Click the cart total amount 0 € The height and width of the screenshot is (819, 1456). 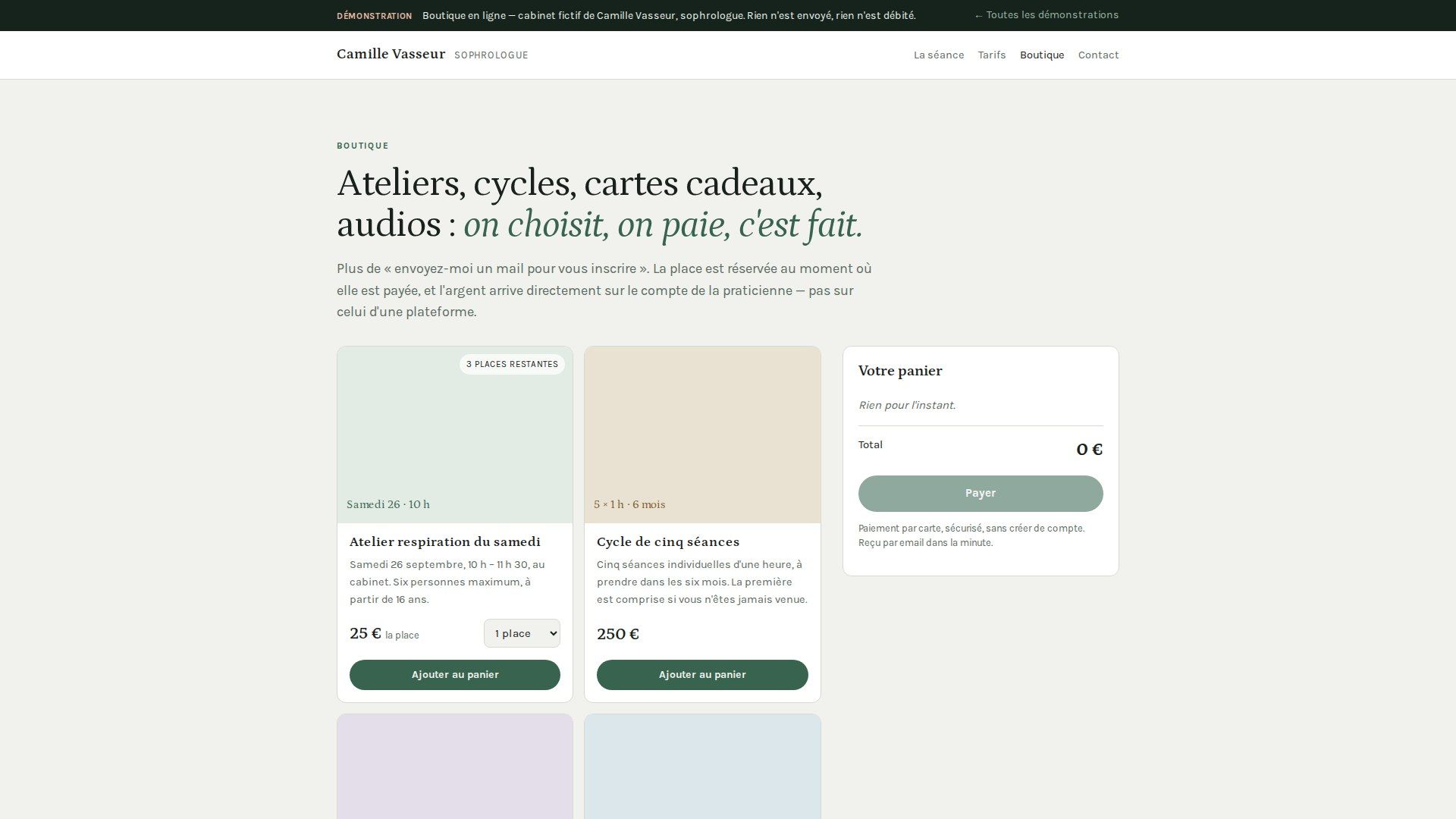(x=1089, y=449)
